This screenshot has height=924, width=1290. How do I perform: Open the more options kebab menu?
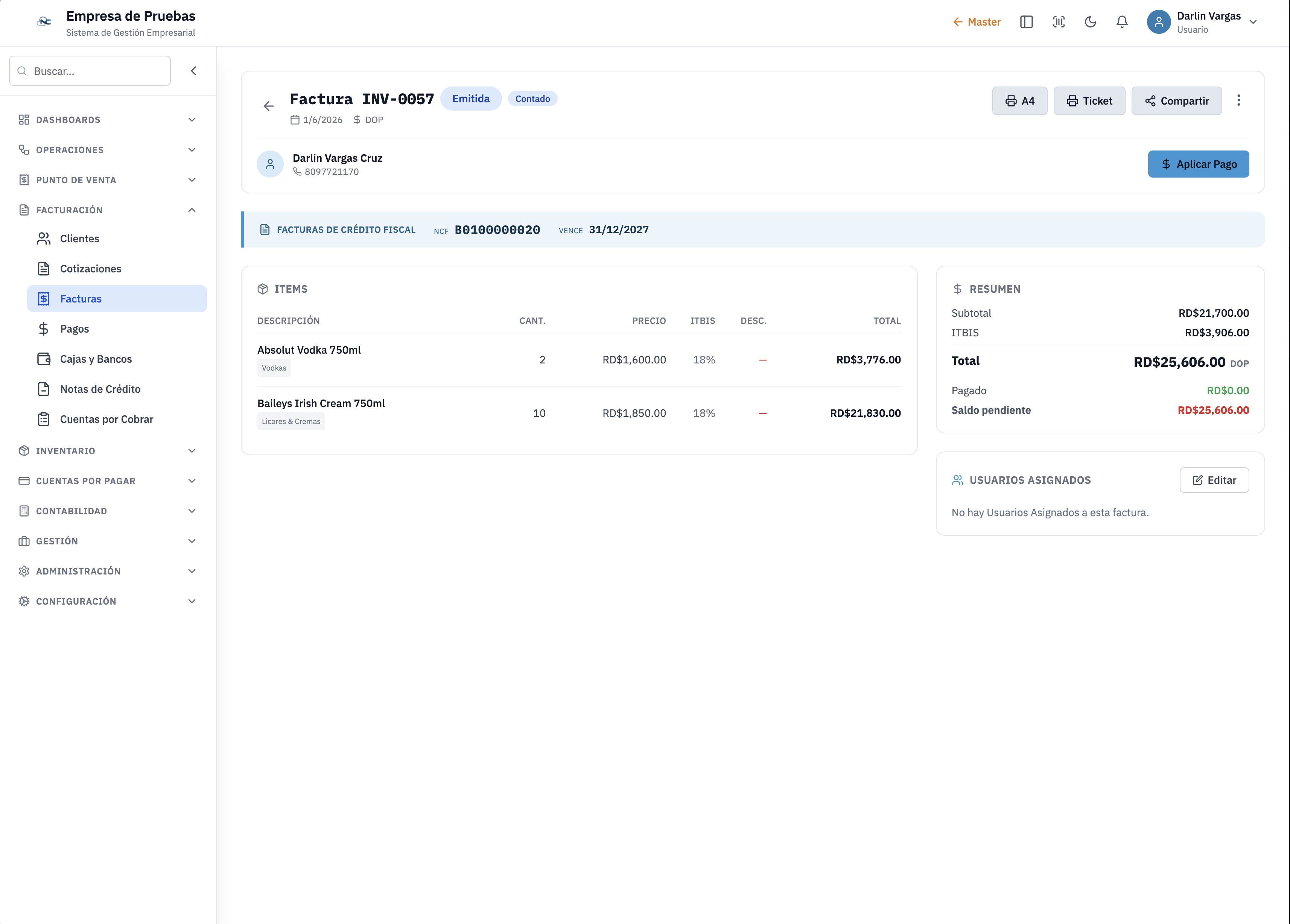pos(1238,101)
